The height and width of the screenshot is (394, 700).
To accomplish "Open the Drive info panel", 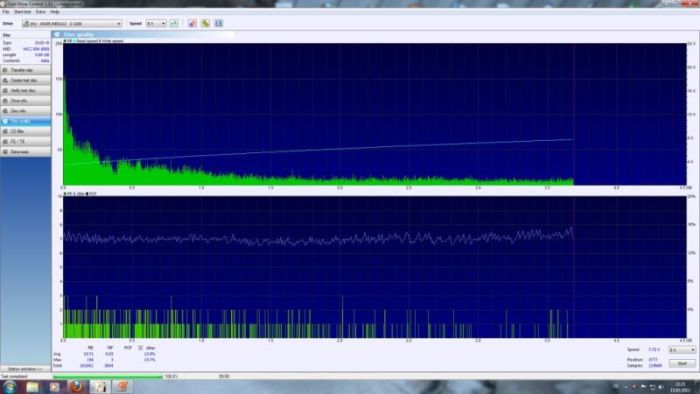I will (25, 101).
